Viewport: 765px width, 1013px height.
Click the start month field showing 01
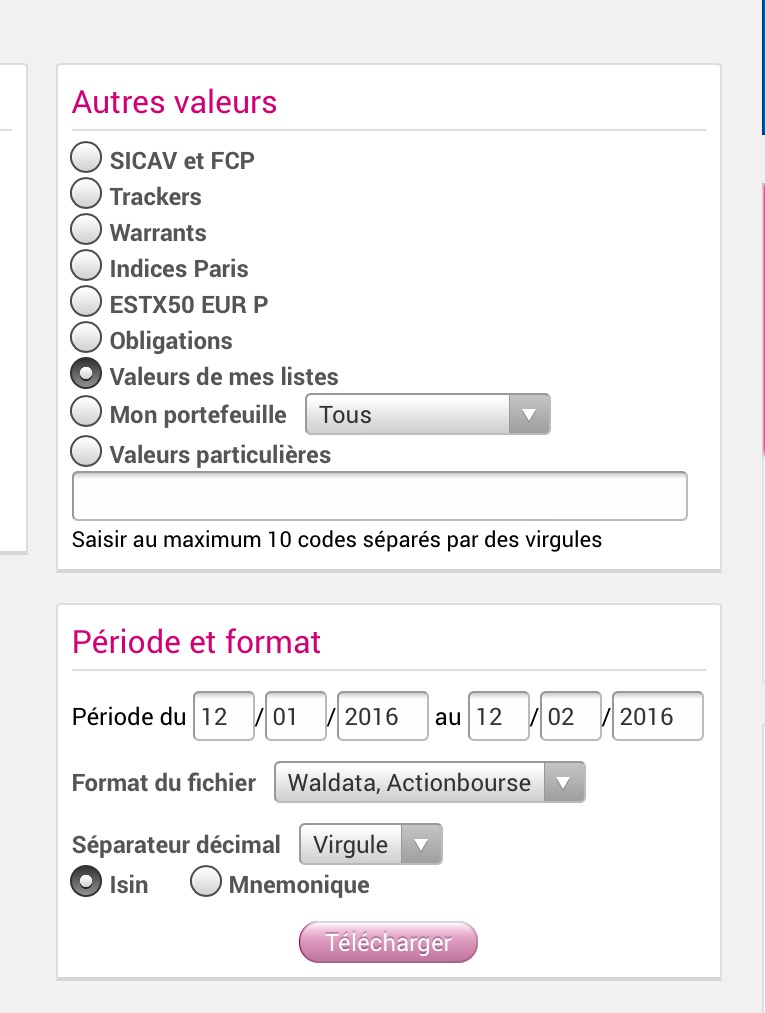pyautogui.click(x=296, y=716)
